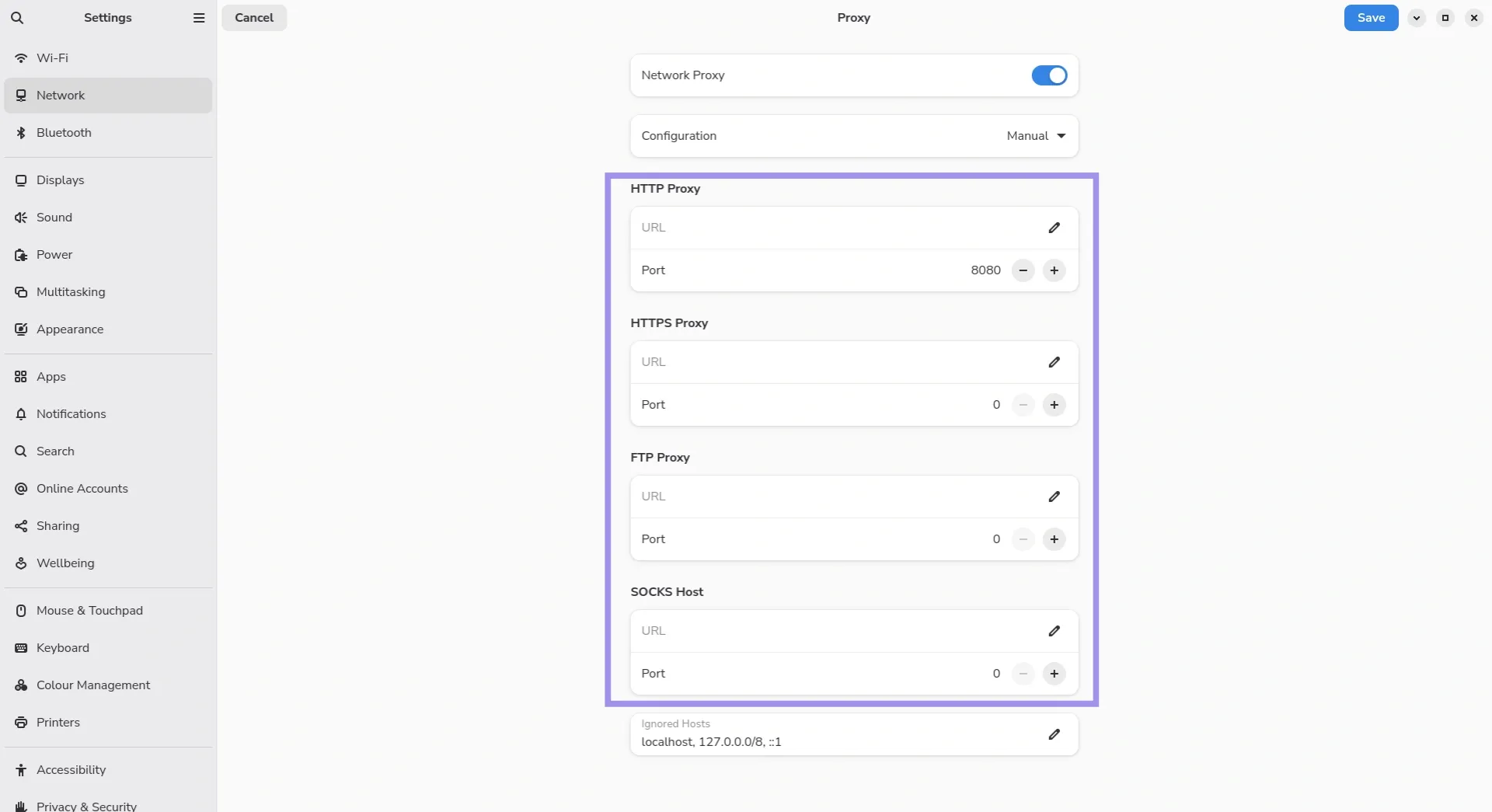This screenshot has width=1492, height=812.
Task: Edit the SOCKS Host URL with pencil icon
Action: [1054, 631]
